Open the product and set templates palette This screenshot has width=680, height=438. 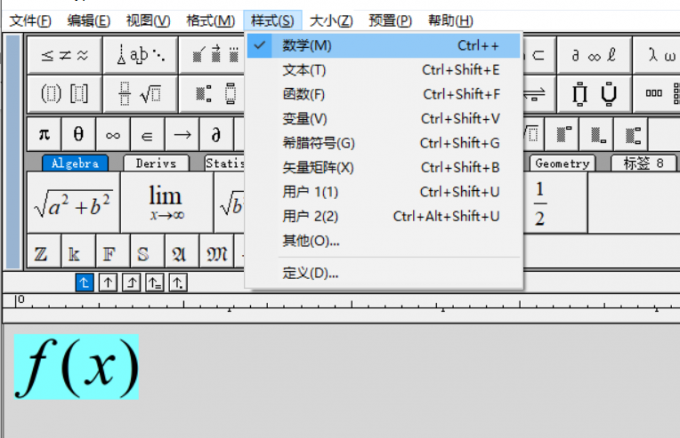pos(594,94)
